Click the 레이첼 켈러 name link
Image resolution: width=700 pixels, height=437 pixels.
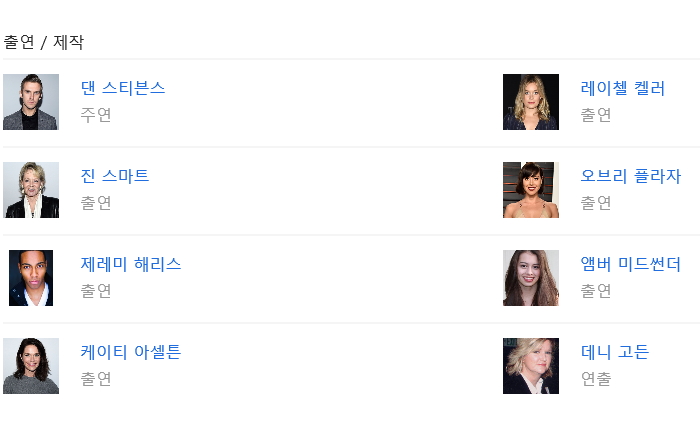pyautogui.click(x=623, y=88)
